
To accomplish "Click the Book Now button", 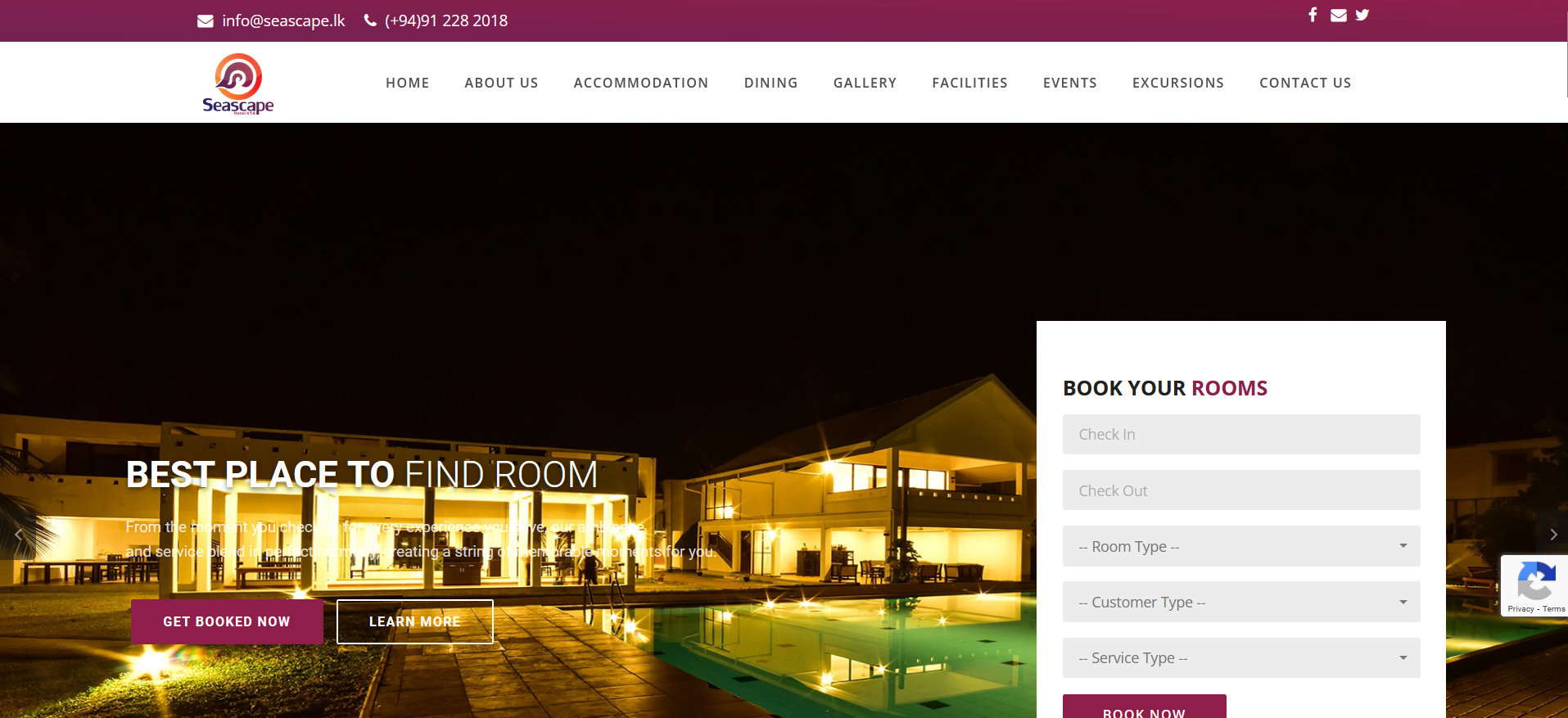I will (x=1144, y=707).
